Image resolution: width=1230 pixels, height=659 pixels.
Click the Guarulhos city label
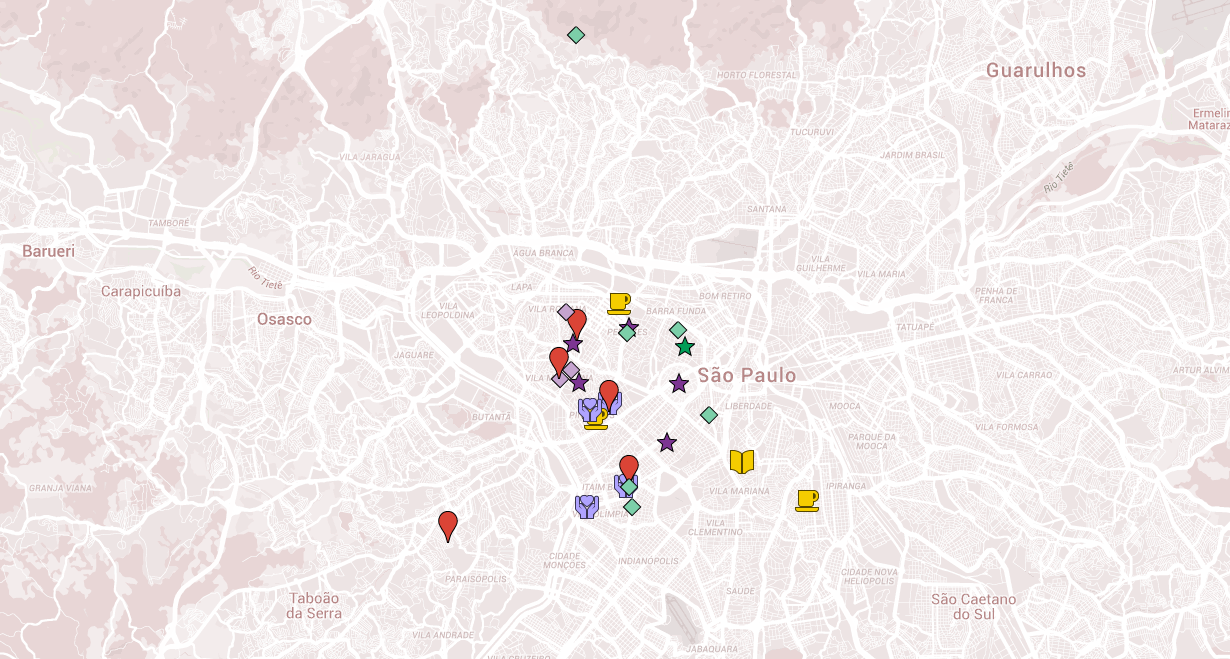tap(1036, 70)
